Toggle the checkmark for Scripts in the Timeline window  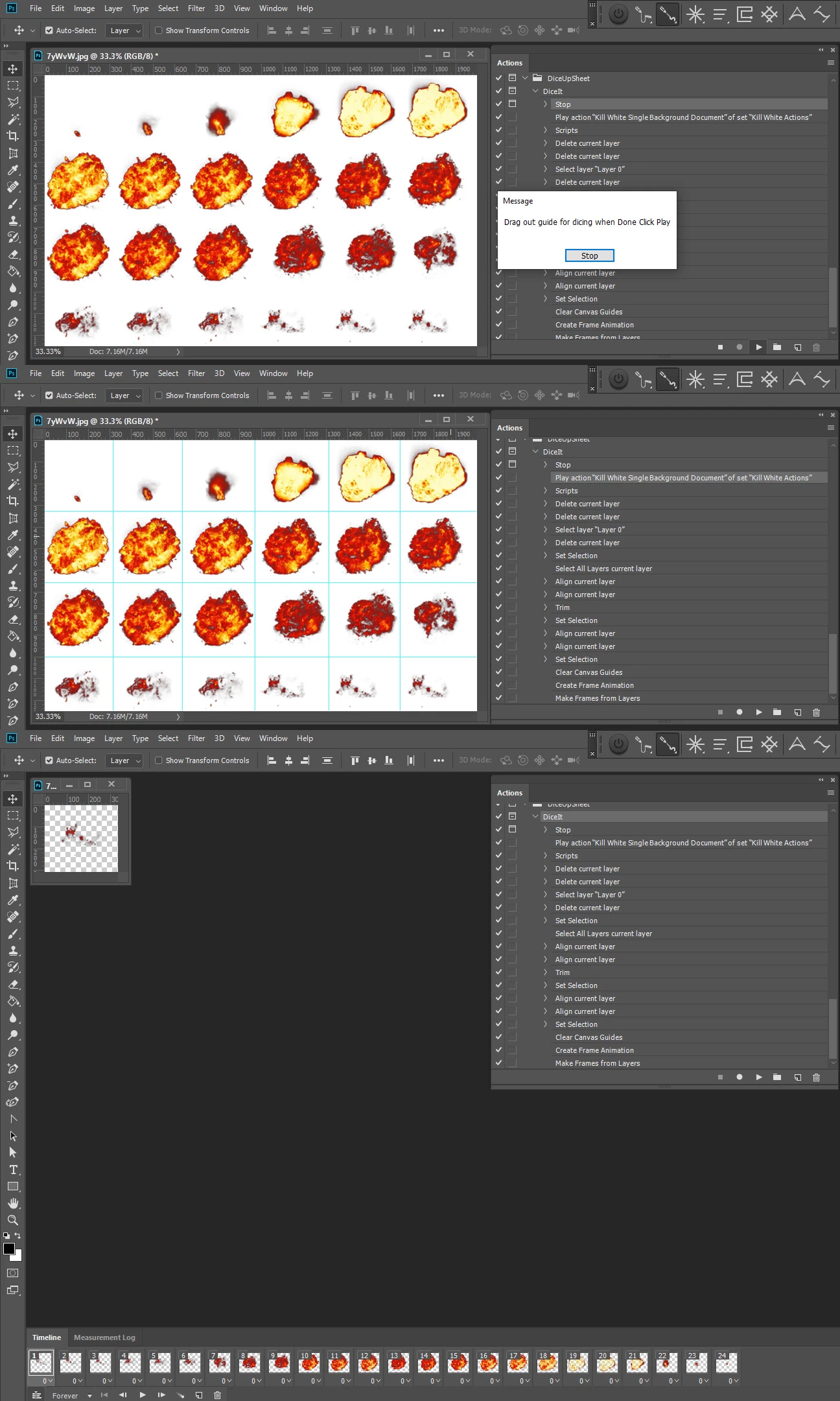click(x=499, y=856)
